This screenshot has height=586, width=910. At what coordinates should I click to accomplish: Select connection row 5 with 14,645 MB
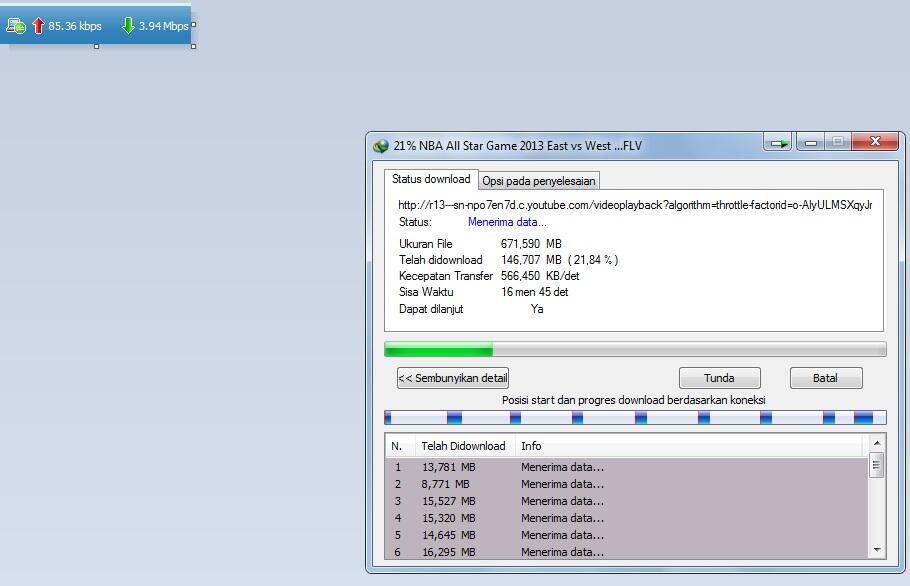tap(627, 535)
